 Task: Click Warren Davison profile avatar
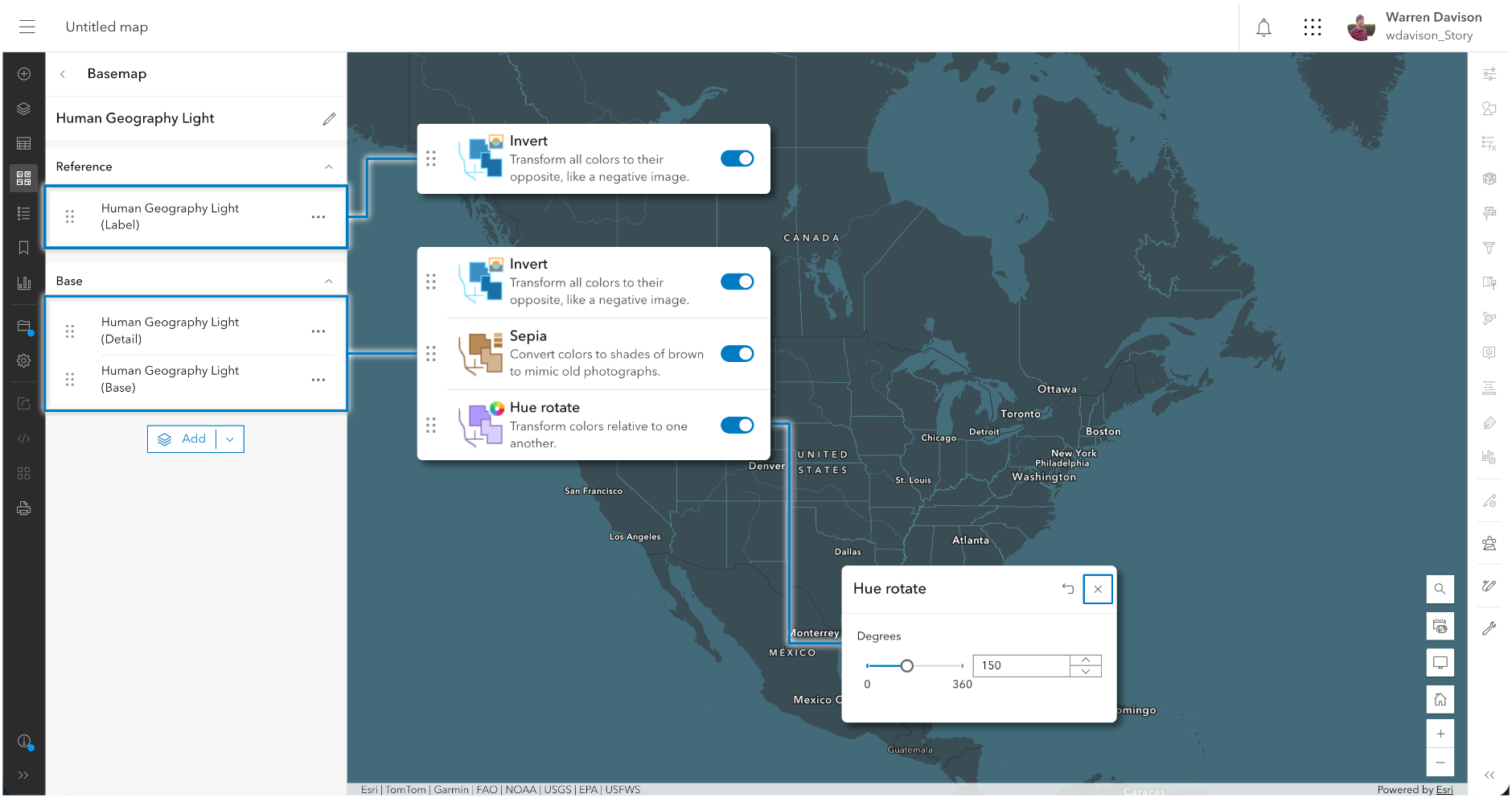(1361, 27)
